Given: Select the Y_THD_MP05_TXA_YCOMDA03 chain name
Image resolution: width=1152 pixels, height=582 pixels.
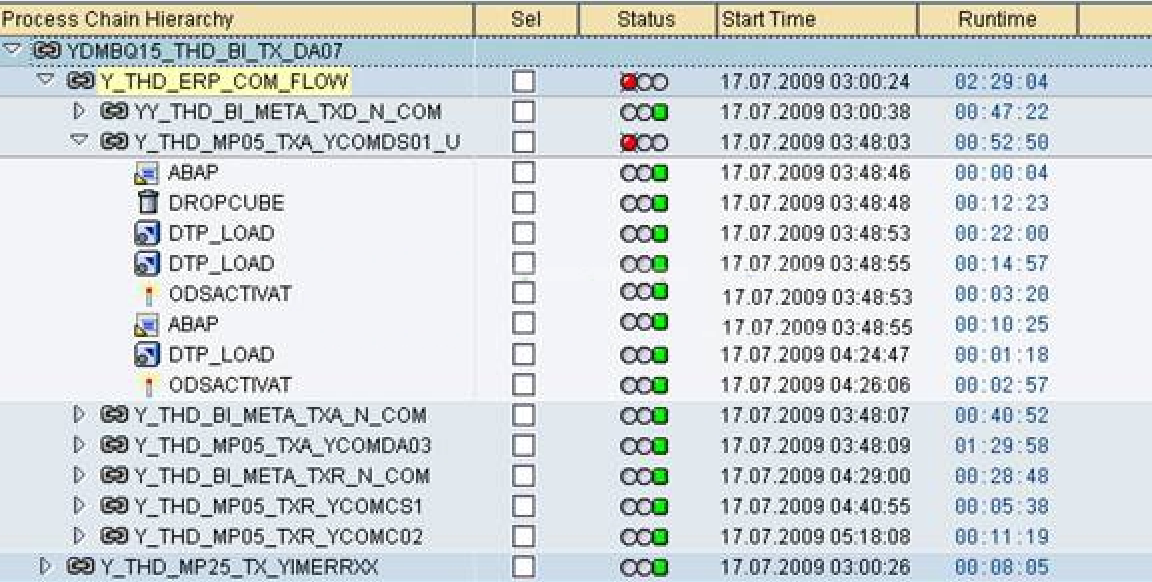Looking at the screenshot, I should tap(282, 445).
